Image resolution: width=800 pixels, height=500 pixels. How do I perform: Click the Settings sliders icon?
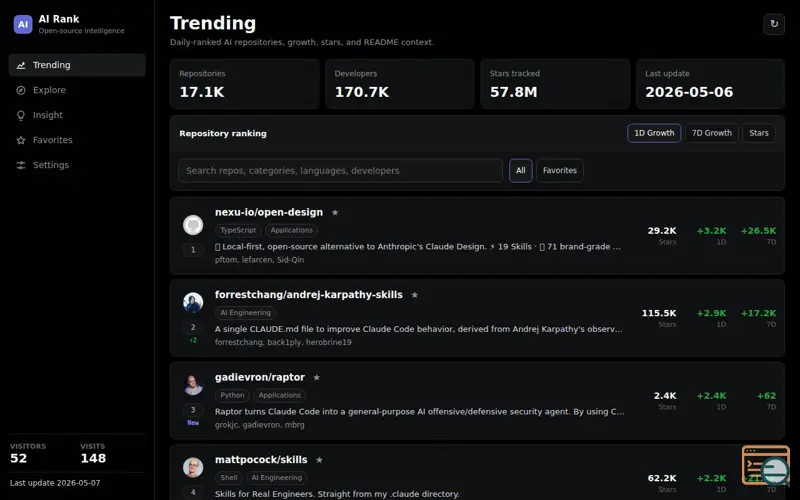click(x=21, y=165)
